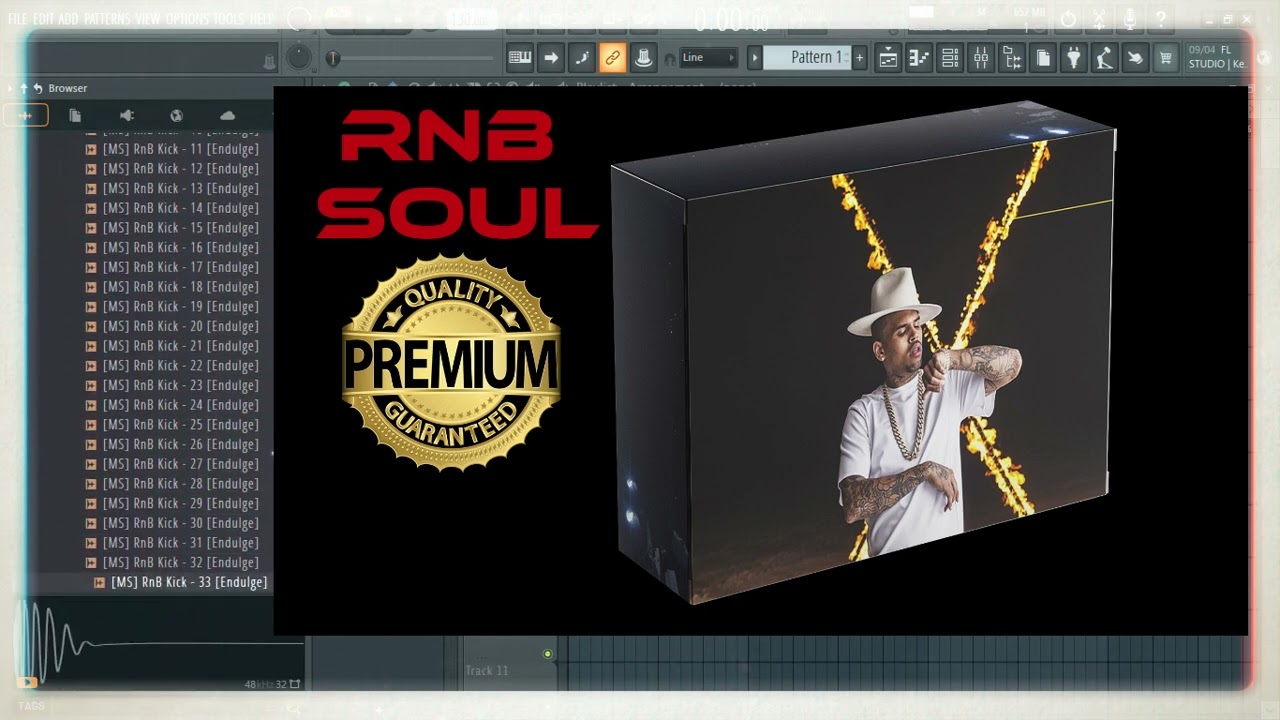This screenshot has height=720, width=1280.
Task: Open the Mixer view icon
Action: [x=981, y=59]
